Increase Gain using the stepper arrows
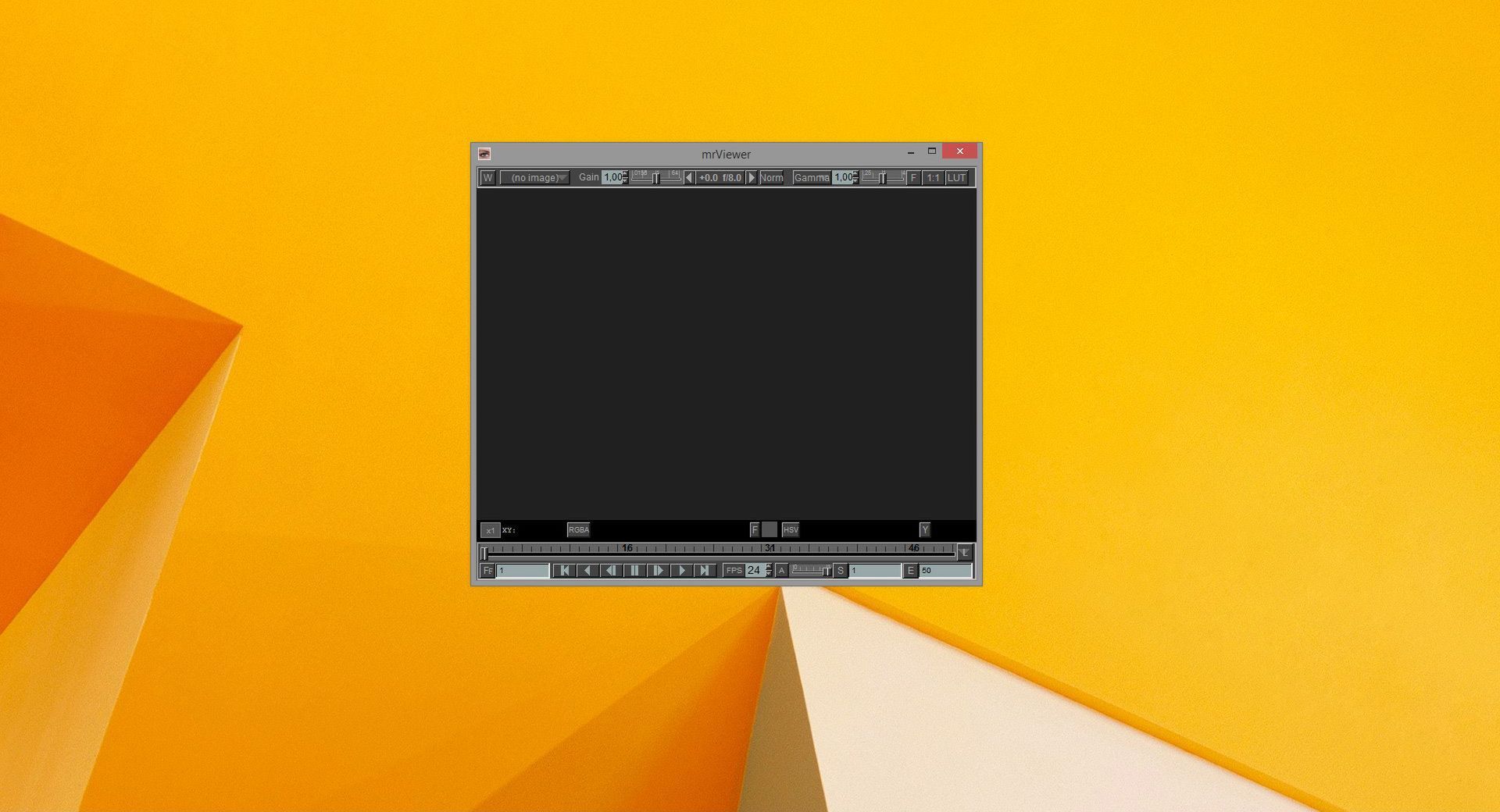Screen dimensions: 1500x812 click(624, 175)
